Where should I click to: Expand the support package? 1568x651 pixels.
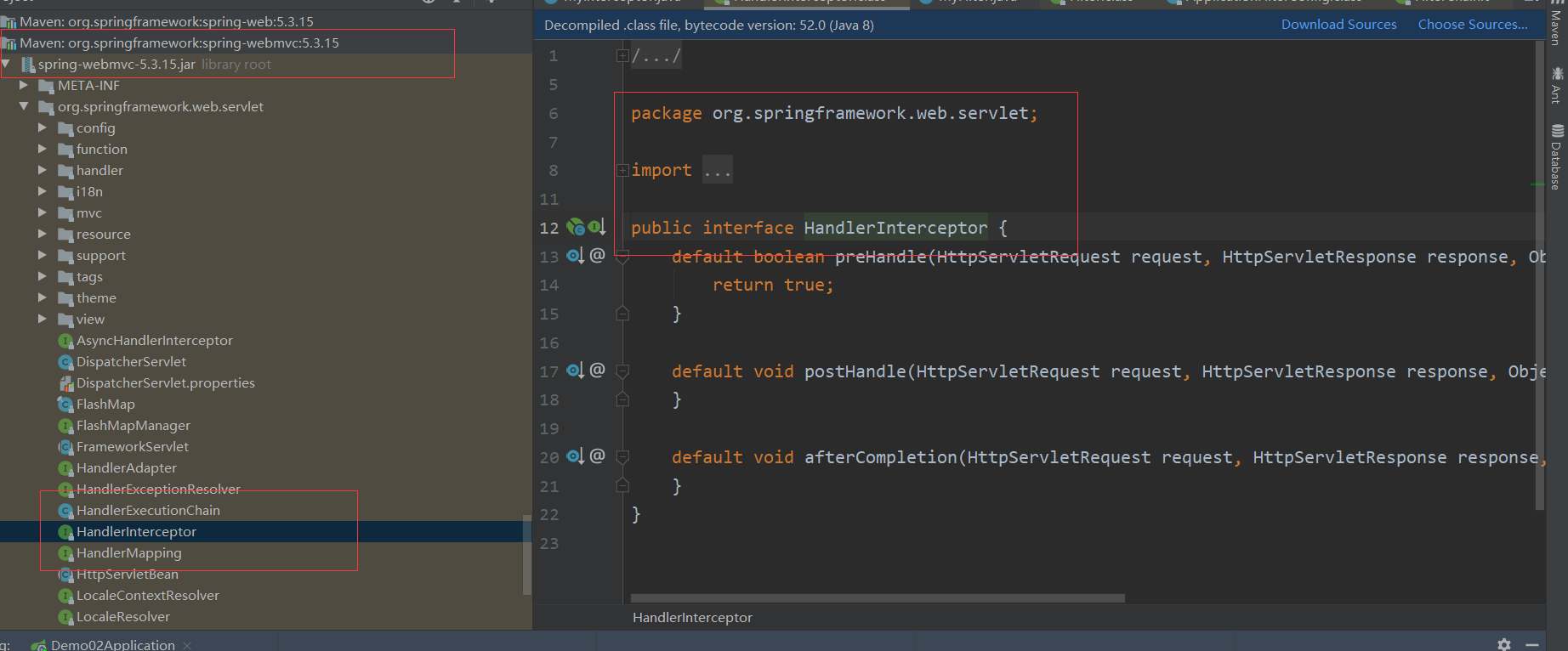43,255
